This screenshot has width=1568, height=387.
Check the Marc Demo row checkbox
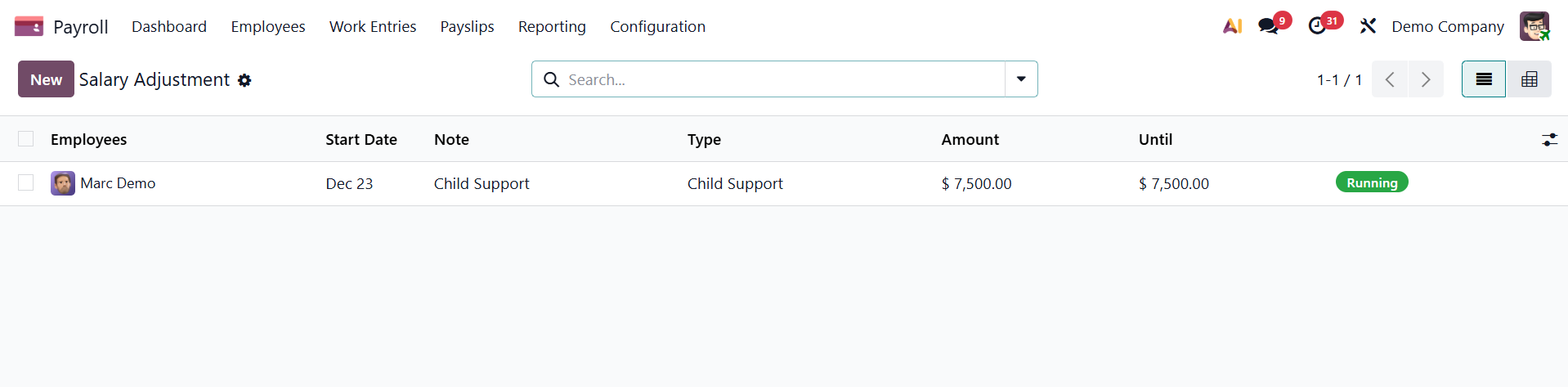(x=26, y=183)
